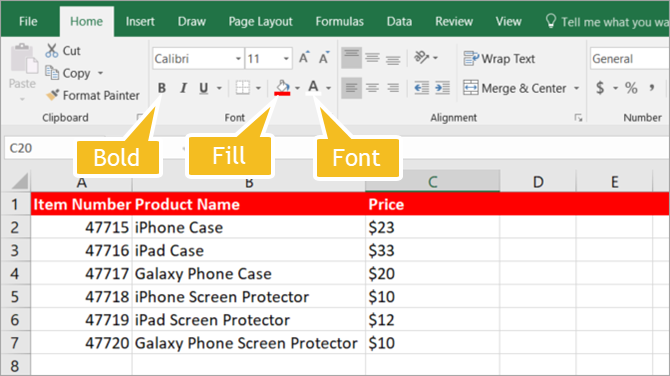Select cell with Galaxy Phone Screen Protector
The height and width of the screenshot is (376, 670).
[x=249, y=343]
